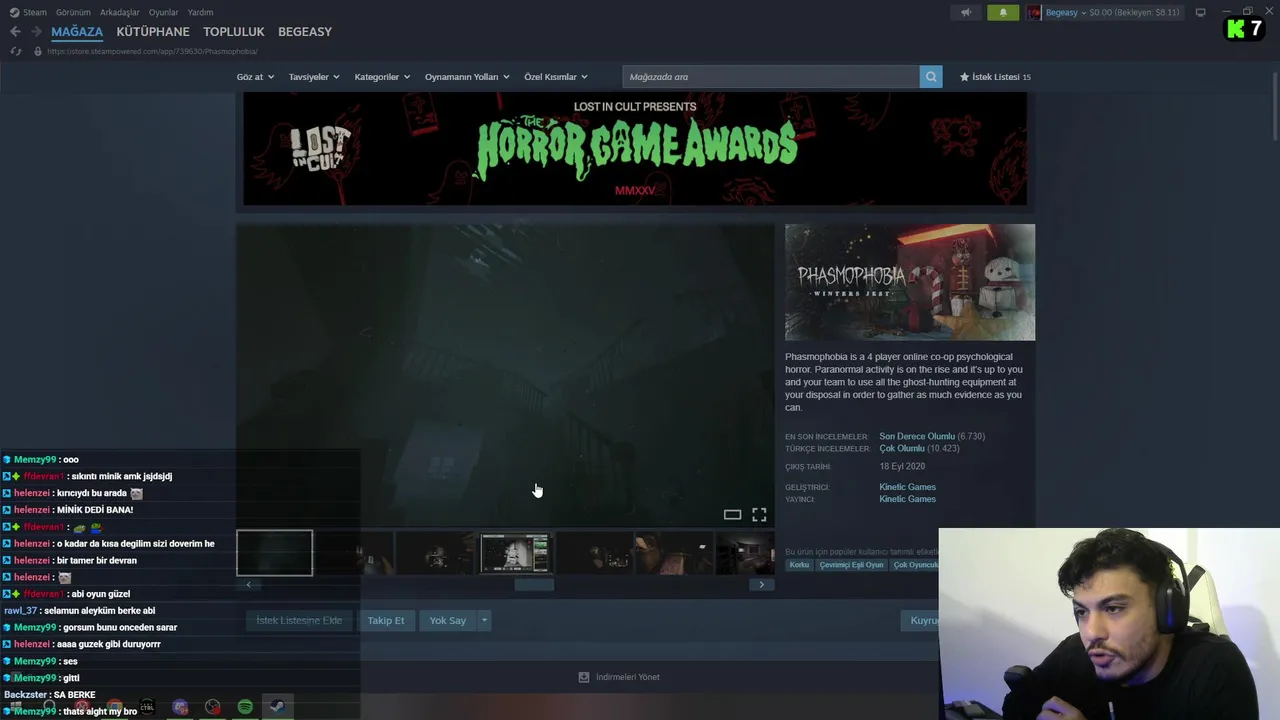Switch to the MAĞAZA tab
Viewport: 1280px width, 720px height.
pos(77,32)
